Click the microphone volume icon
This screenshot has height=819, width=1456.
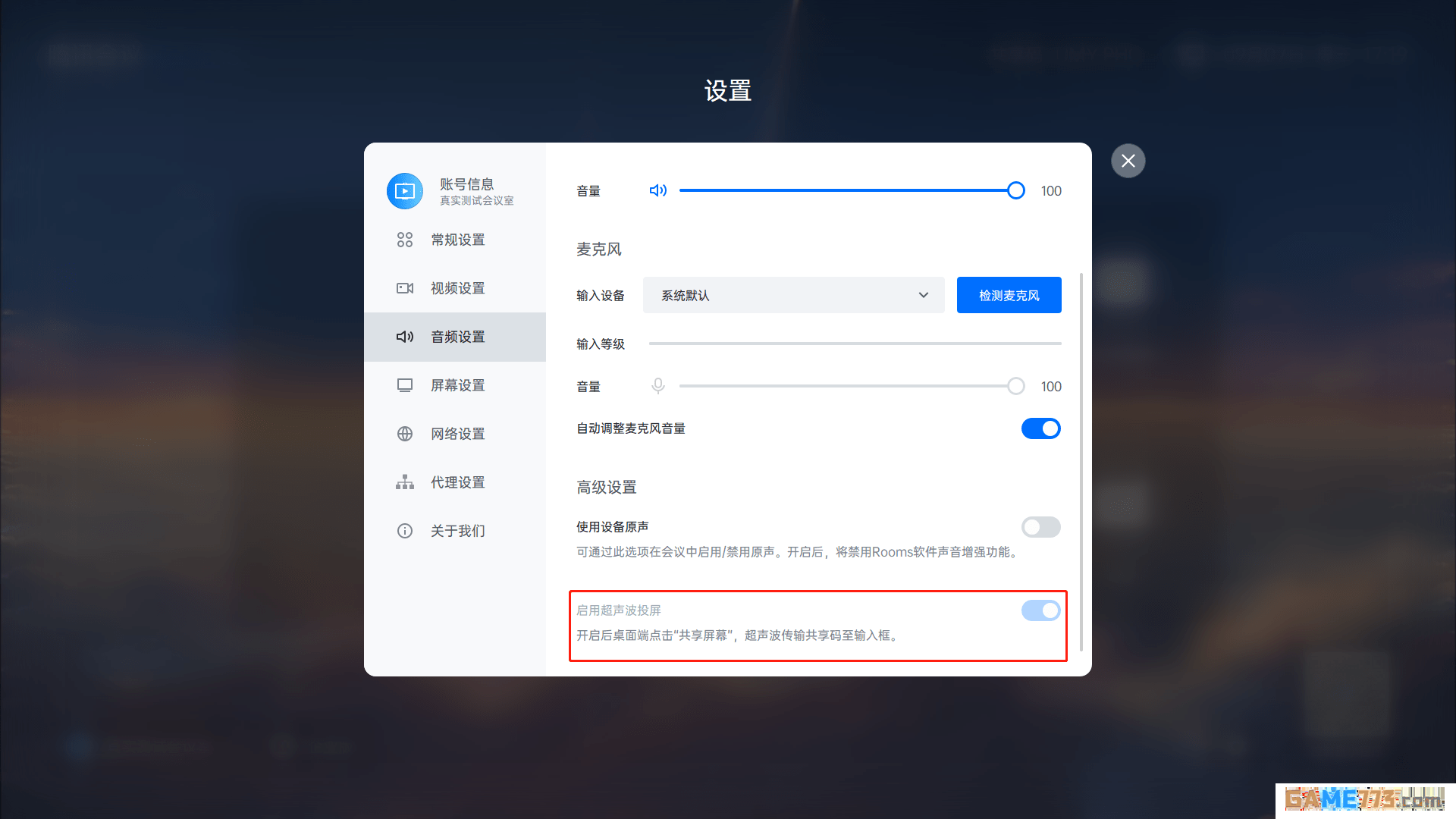coord(657,386)
